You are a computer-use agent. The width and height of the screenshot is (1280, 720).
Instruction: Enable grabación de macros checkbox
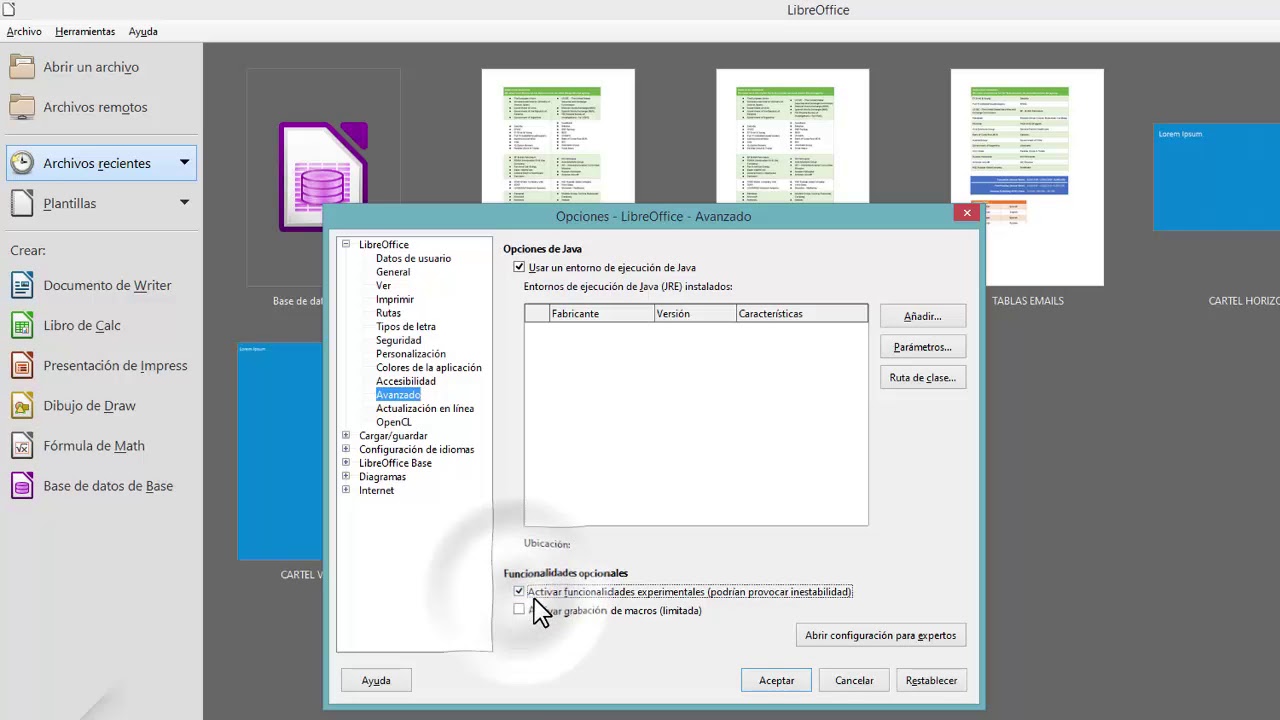tap(519, 610)
